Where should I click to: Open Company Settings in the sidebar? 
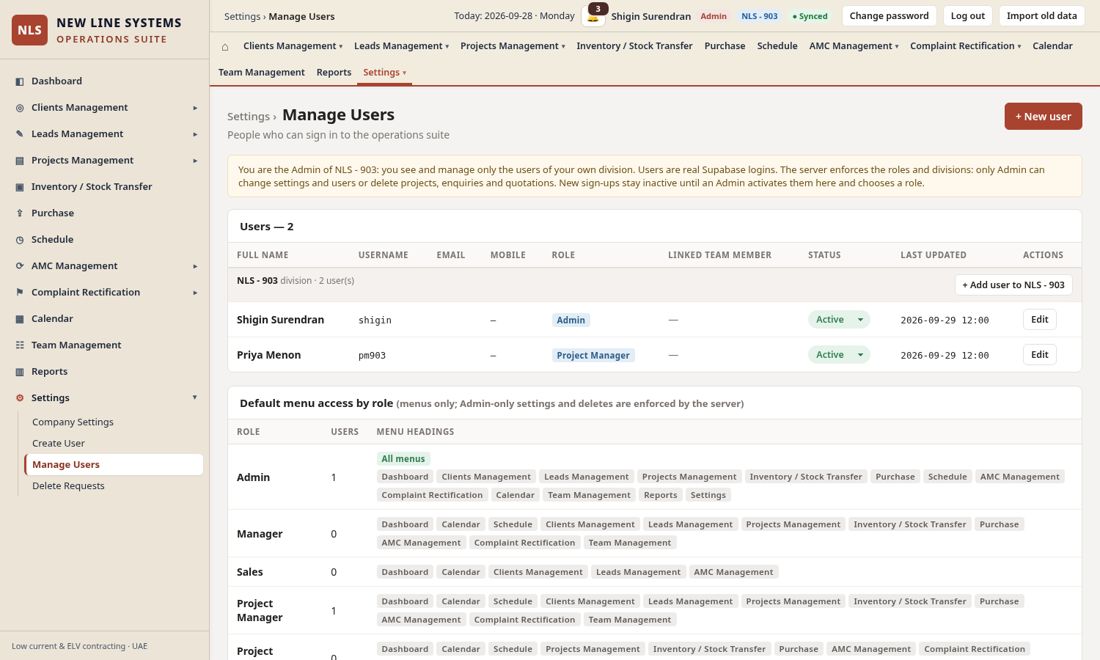coord(73,422)
